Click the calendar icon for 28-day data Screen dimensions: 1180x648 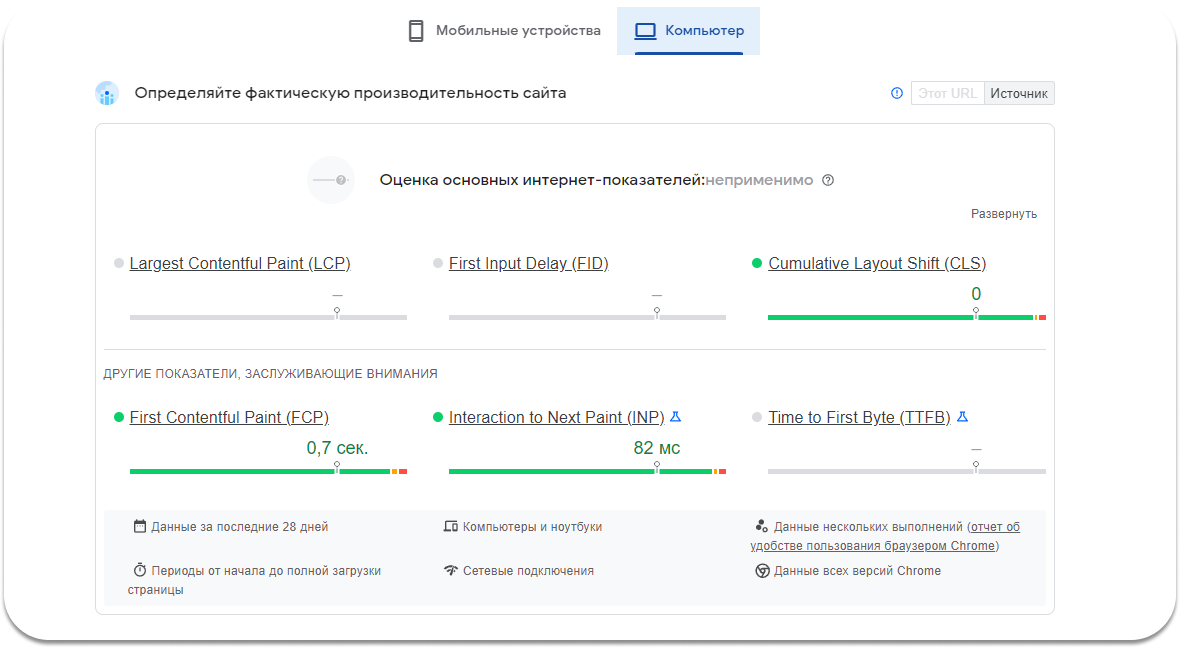pyautogui.click(x=140, y=526)
